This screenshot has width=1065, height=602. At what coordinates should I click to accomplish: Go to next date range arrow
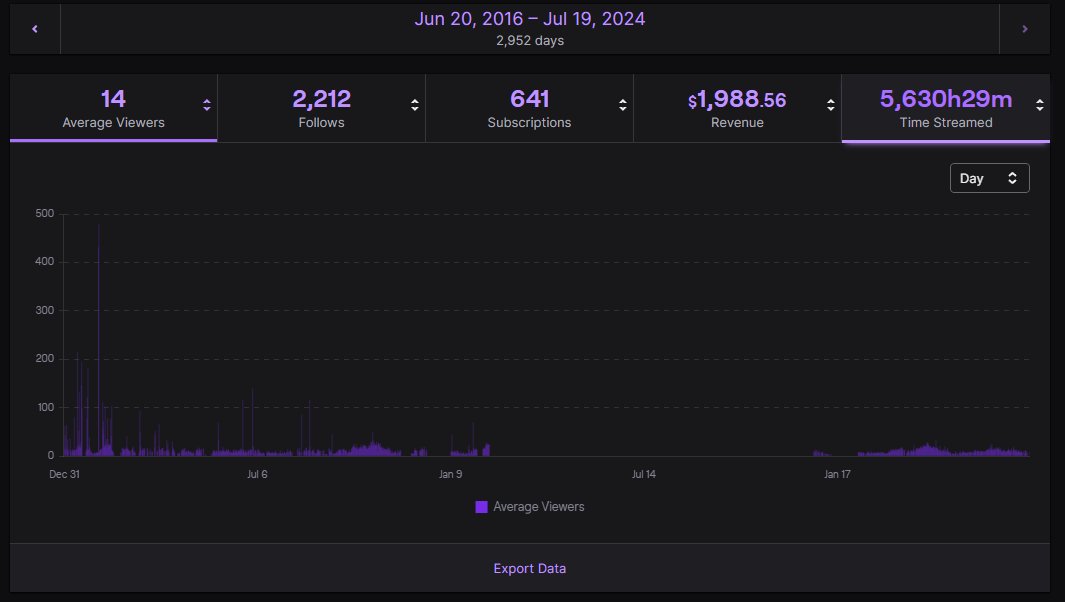click(1024, 29)
